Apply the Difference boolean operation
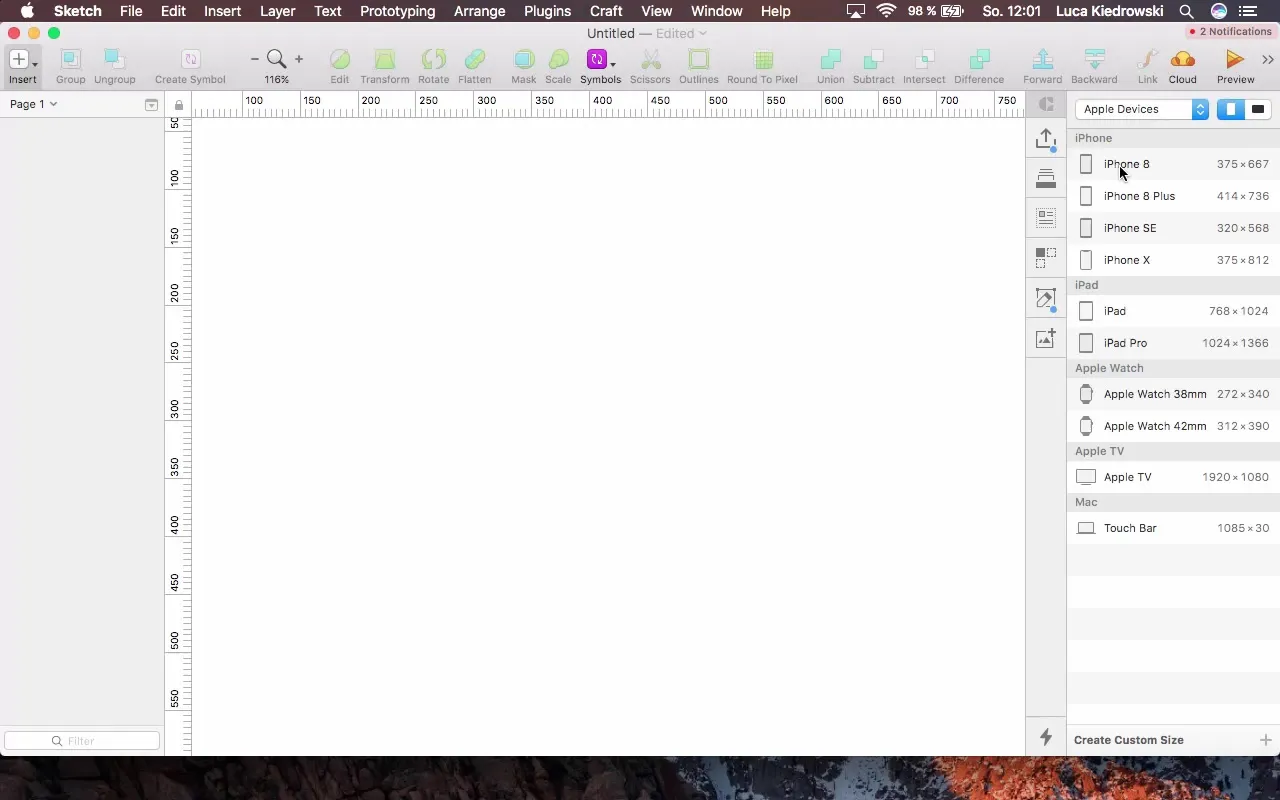1280x800 pixels. pyautogui.click(x=979, y=60)
